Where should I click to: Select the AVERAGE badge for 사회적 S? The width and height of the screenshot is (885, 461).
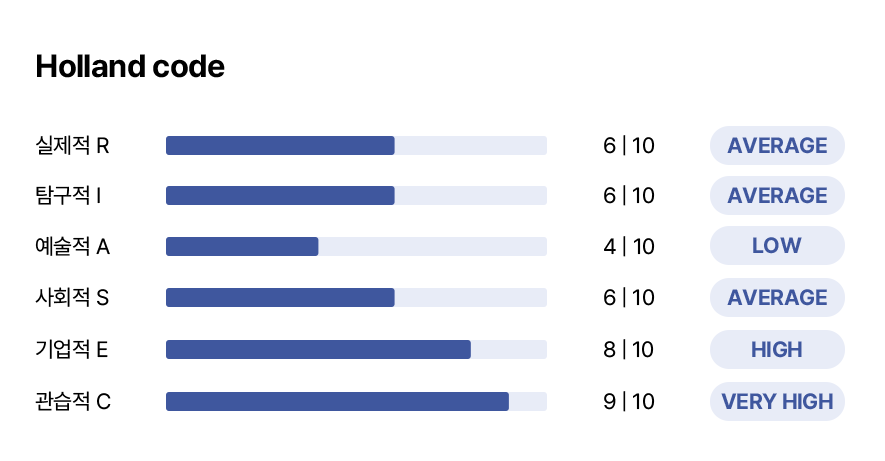coord(777,298)
